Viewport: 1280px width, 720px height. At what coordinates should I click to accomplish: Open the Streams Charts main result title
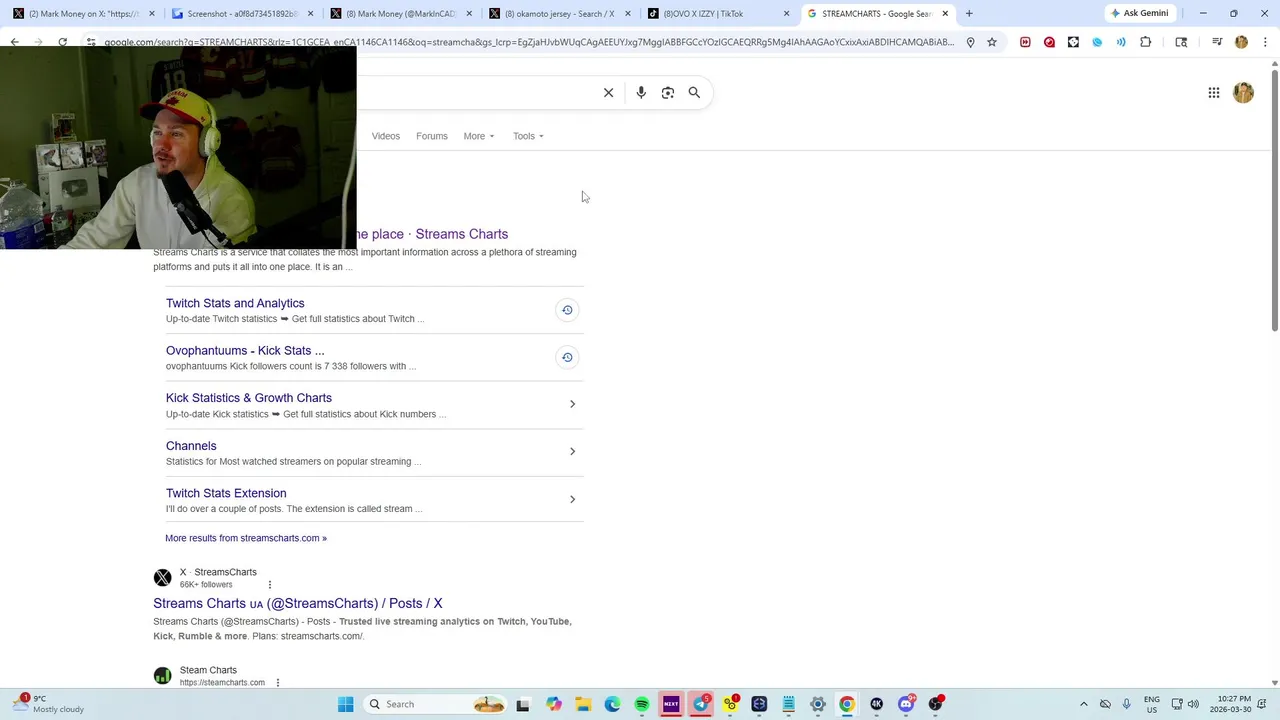pyautogui.click(x=433, y=234)
